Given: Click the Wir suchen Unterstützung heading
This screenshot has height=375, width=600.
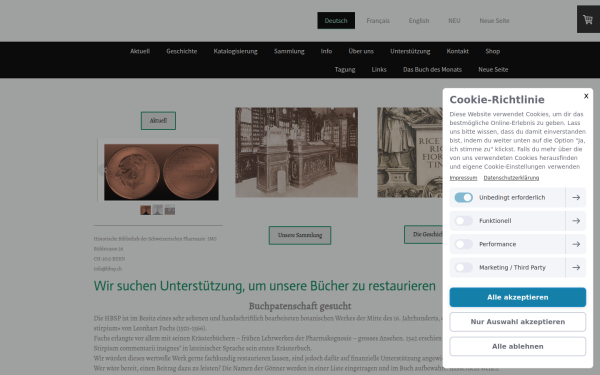Looking at the screenshot, I should click(265, 286).
